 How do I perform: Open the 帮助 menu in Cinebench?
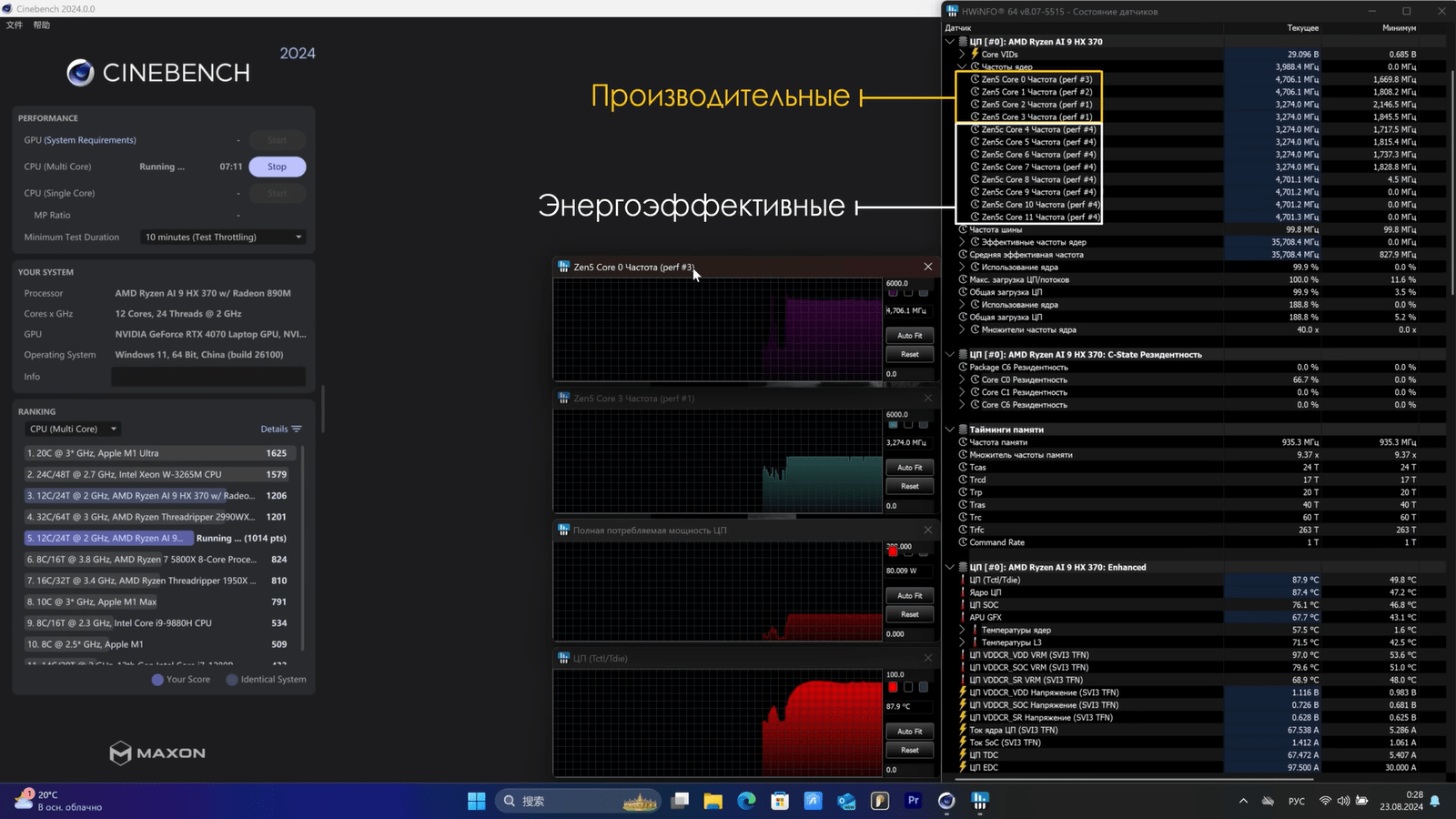pyautogui.click(x=42, y=25)
